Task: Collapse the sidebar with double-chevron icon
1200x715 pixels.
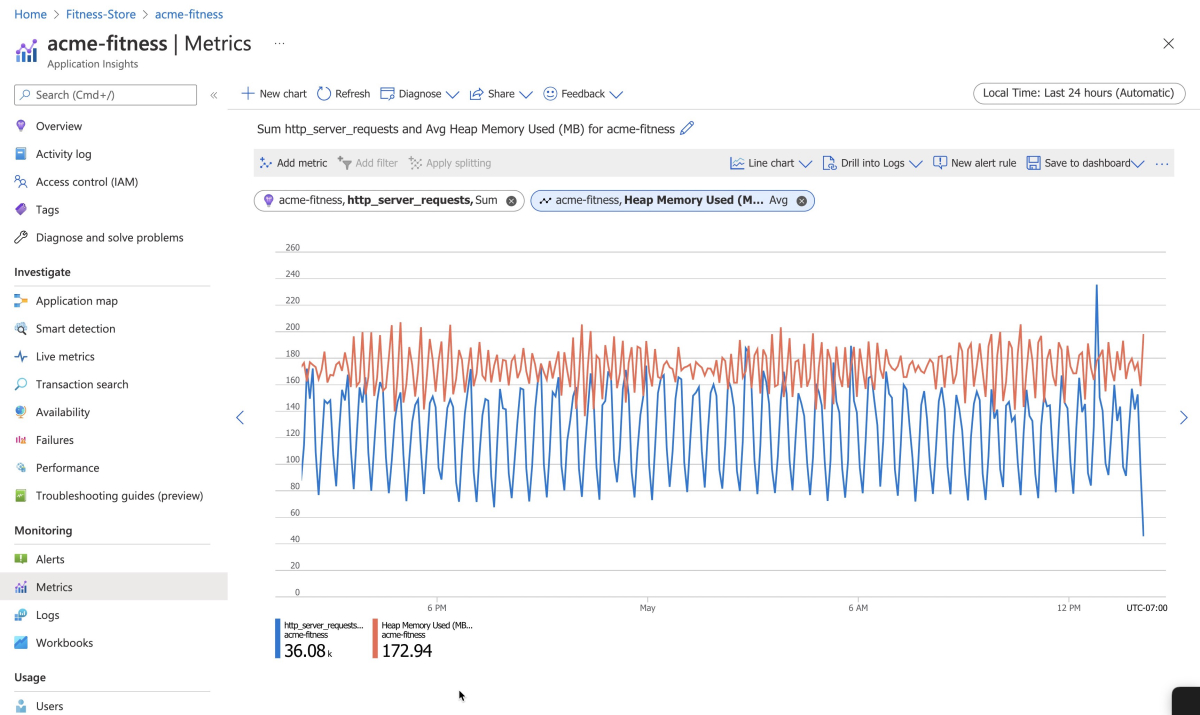Action: 213,95
